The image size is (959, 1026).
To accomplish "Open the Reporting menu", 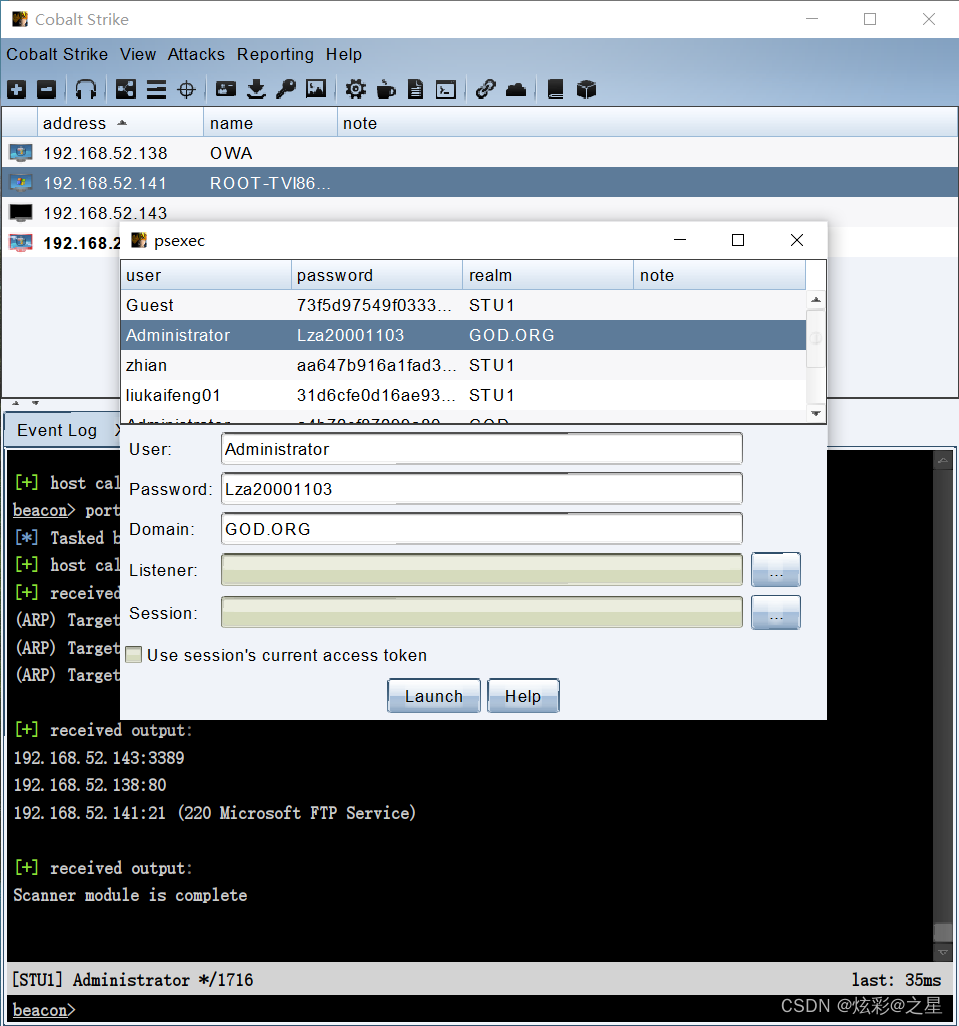I will [x=275, y=54].
